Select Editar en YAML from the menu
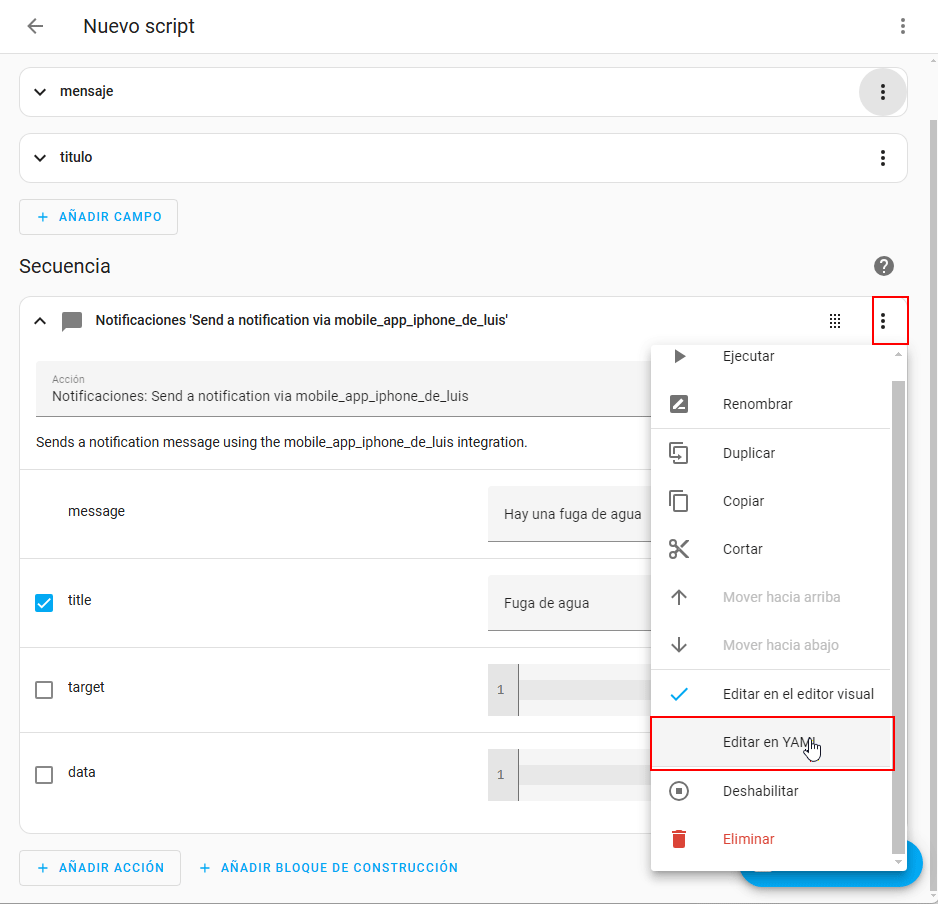The width and height of the screenshot is (938, 904). pos(770,743)
